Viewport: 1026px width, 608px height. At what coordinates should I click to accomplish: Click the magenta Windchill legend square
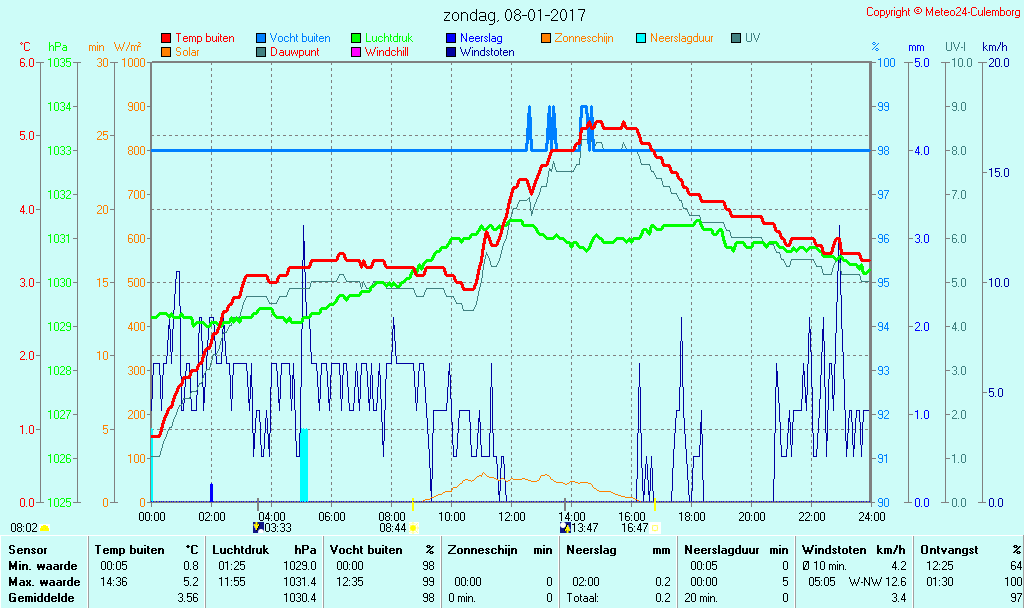point(356,52)
